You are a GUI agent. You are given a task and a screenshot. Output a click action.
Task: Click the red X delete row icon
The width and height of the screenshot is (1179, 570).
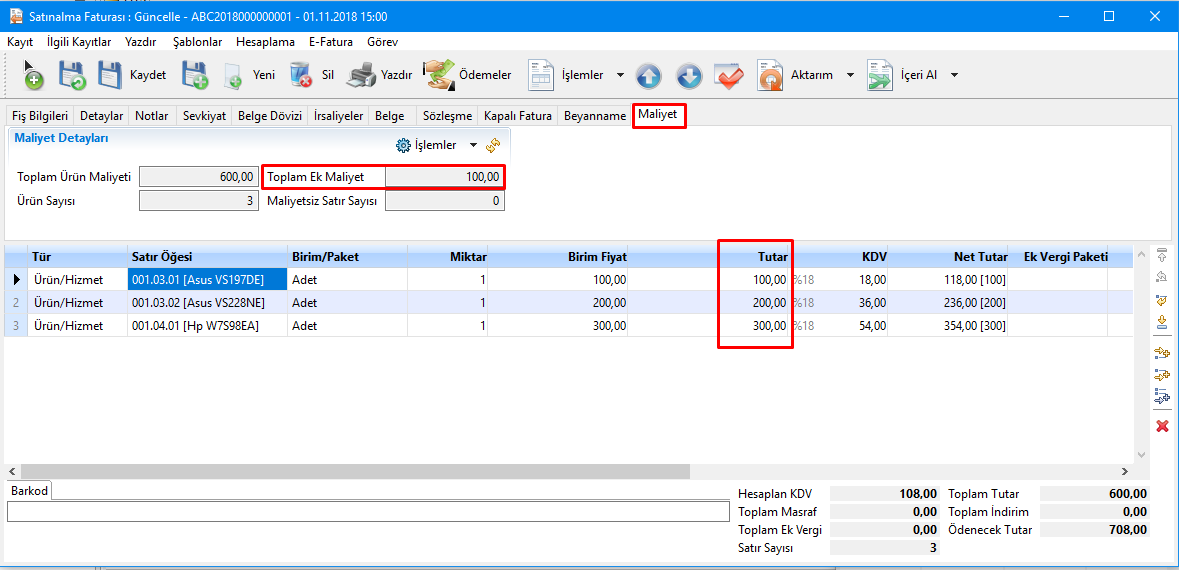(x=1162, y=426)
